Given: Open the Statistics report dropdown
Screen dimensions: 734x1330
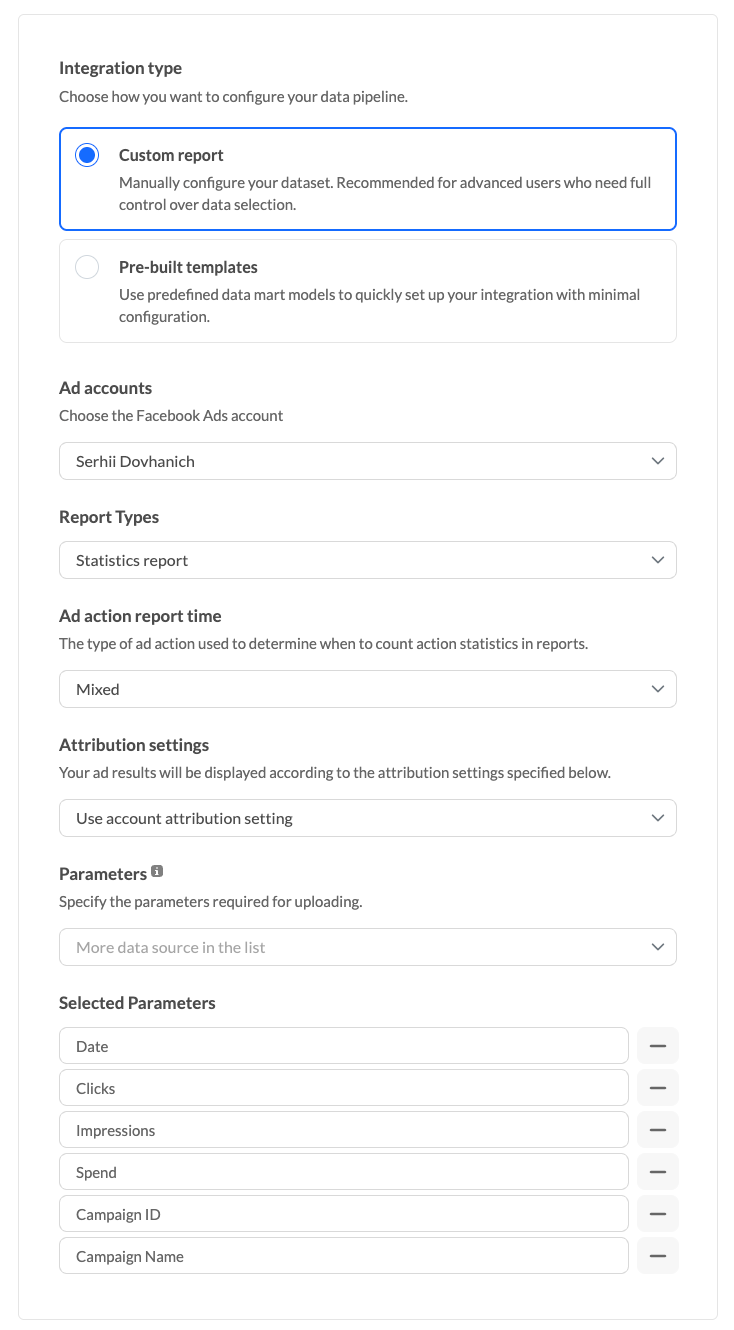Looking at the screenshot, I should 367,560.
